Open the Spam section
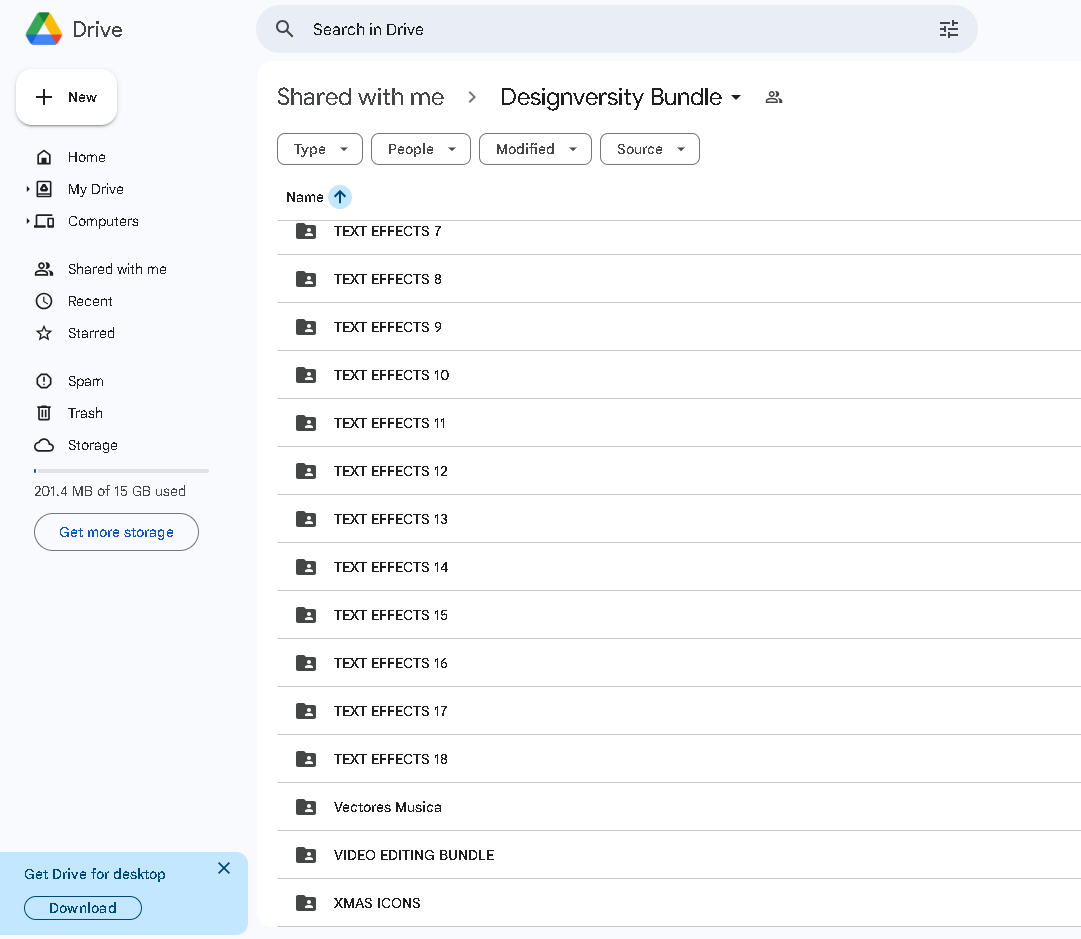The height and width of the screenshot is (939, 1081). tap(85, 381)
